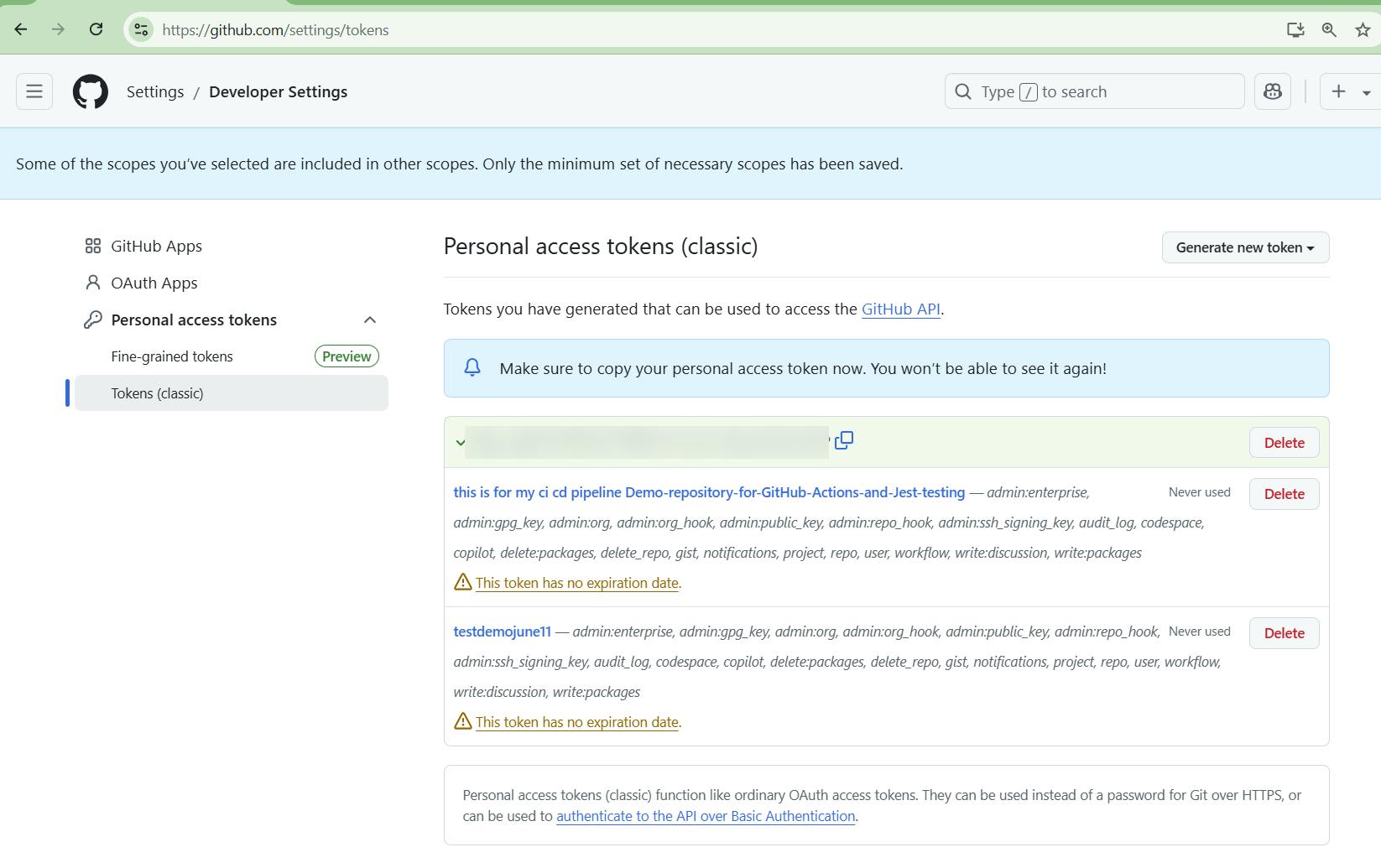Click the plus Create new icon
1381x868 pixels.
point(1339,91)
